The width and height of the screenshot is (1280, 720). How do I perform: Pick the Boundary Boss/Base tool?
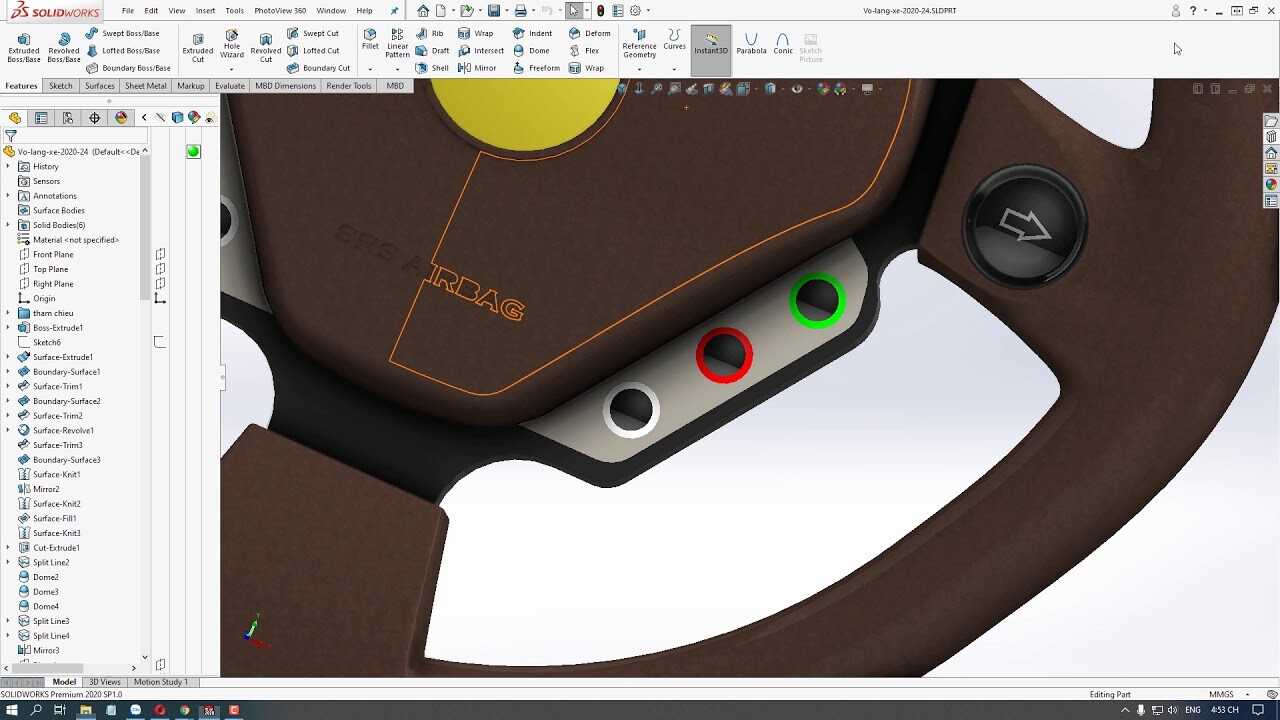tap(128, 68)
